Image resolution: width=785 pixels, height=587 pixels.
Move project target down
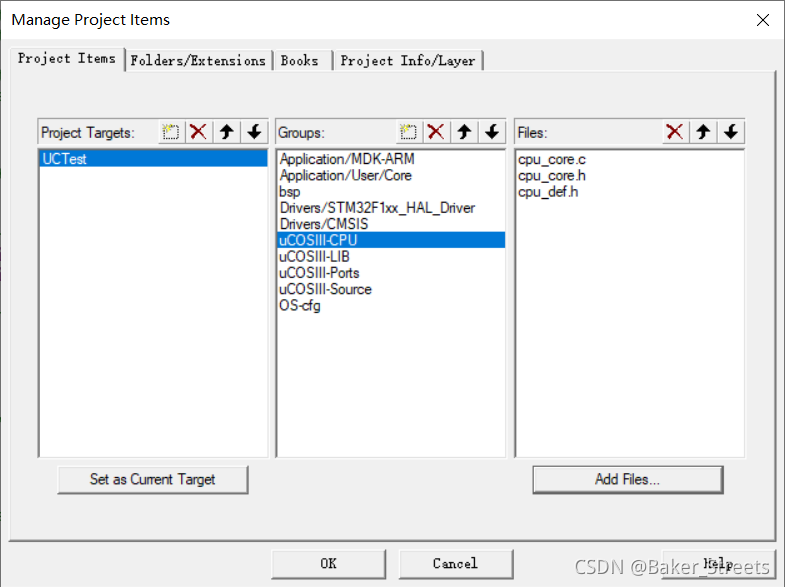pos(255,133)
